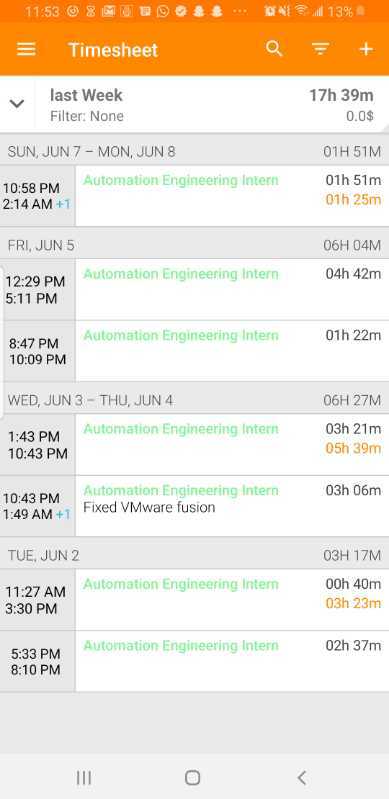Open the 8:47 PM Friday entry

pos(194,351)
